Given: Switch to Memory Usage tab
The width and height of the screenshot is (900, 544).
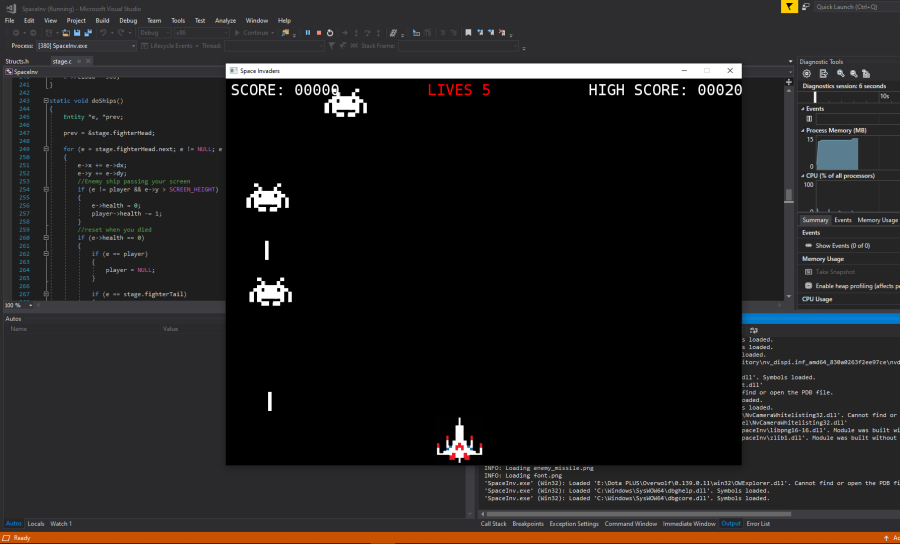Looking at the screenshot, I should click(877, 220).
